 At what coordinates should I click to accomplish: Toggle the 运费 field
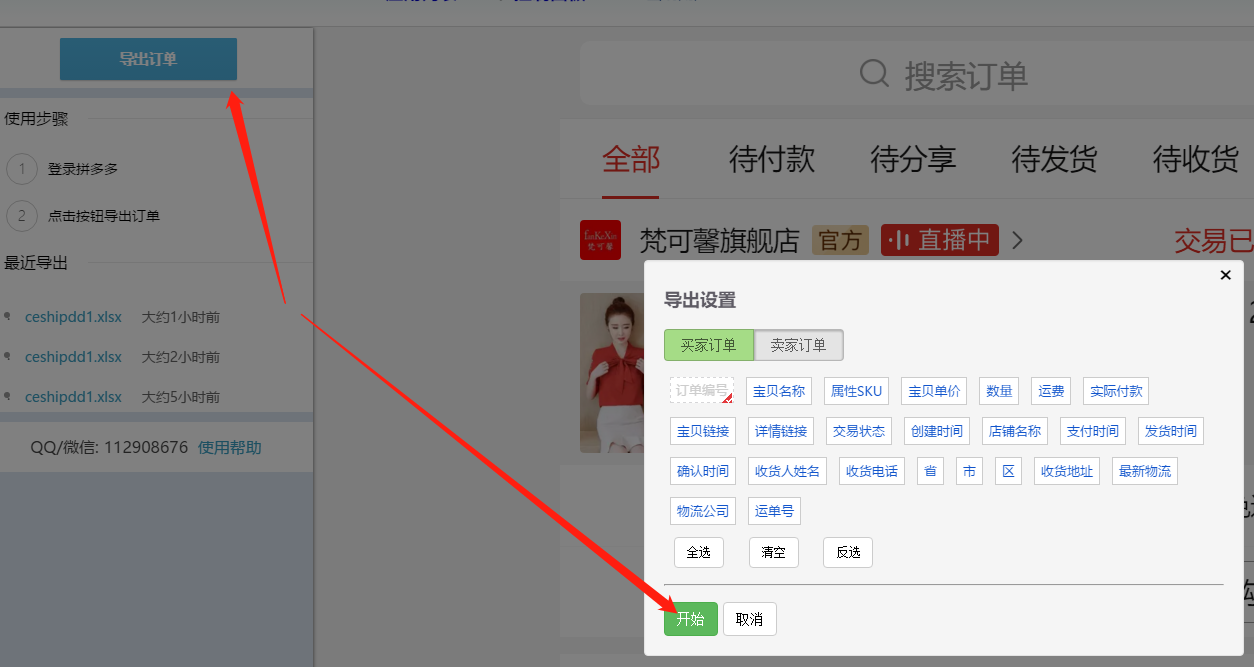coord(1051,391)
